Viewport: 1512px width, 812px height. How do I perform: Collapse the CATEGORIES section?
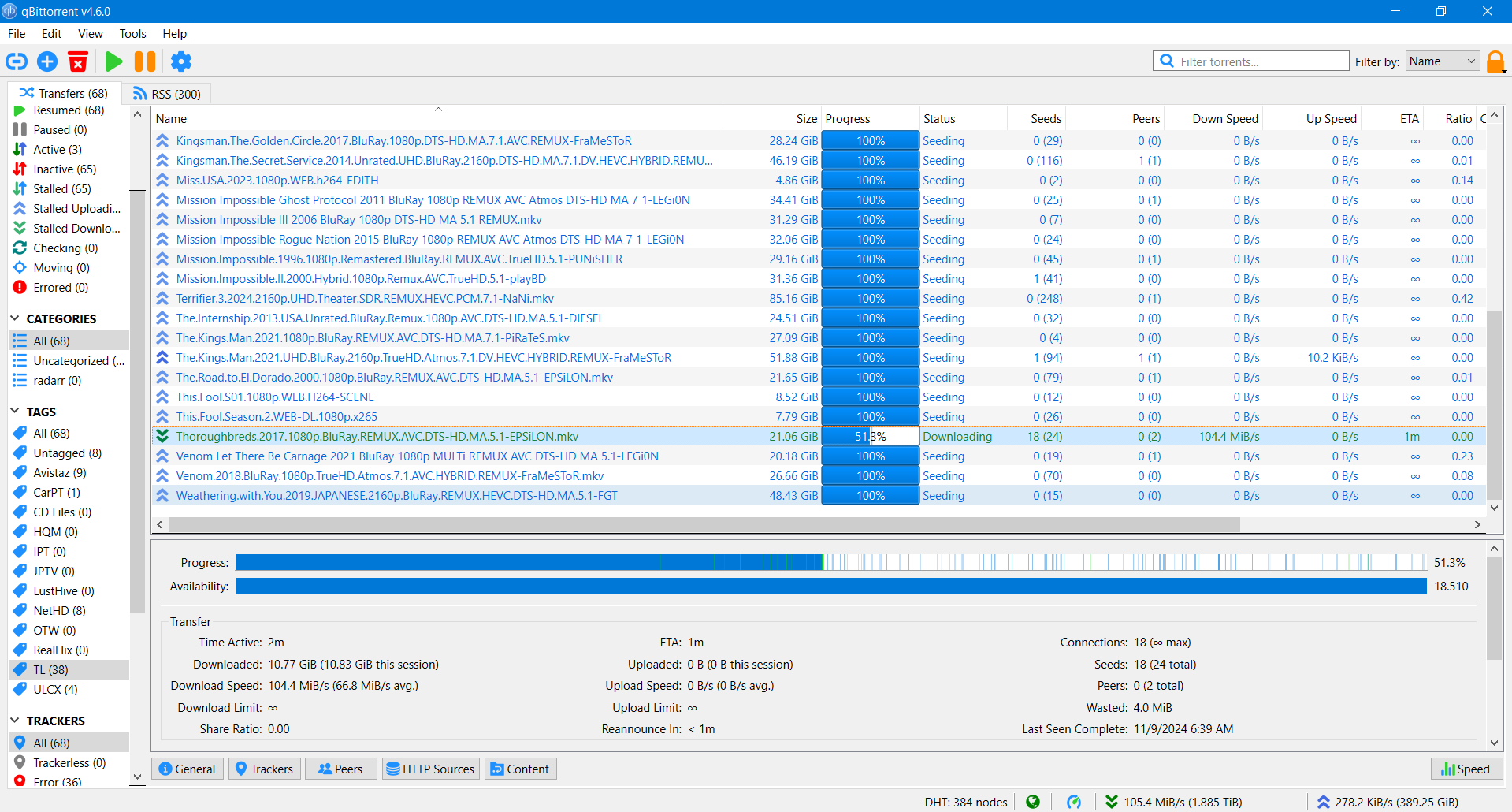click(15, 318)
